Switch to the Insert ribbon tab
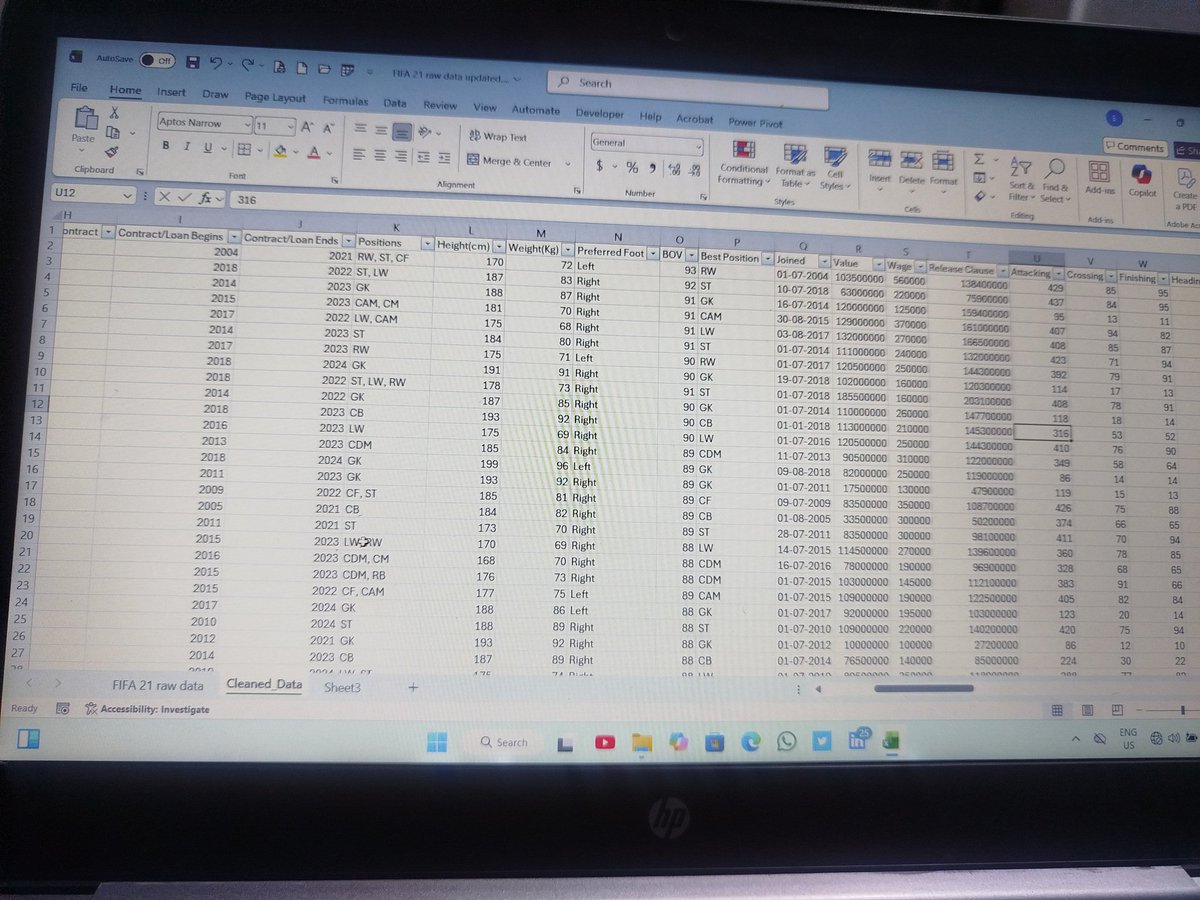 (x=171, y=92)
